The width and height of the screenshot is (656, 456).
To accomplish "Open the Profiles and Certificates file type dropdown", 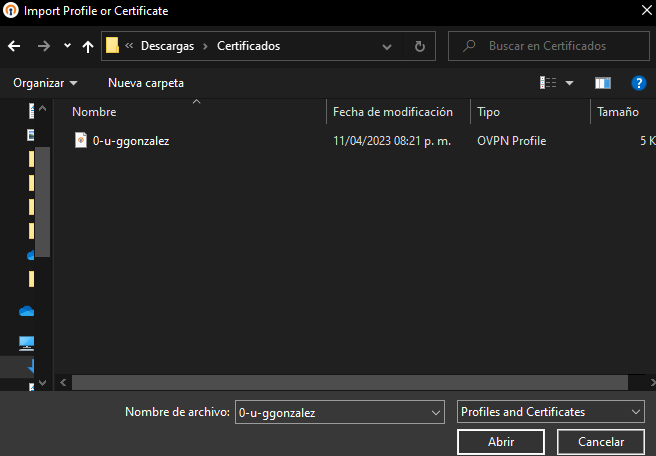I will coord(551,412).
